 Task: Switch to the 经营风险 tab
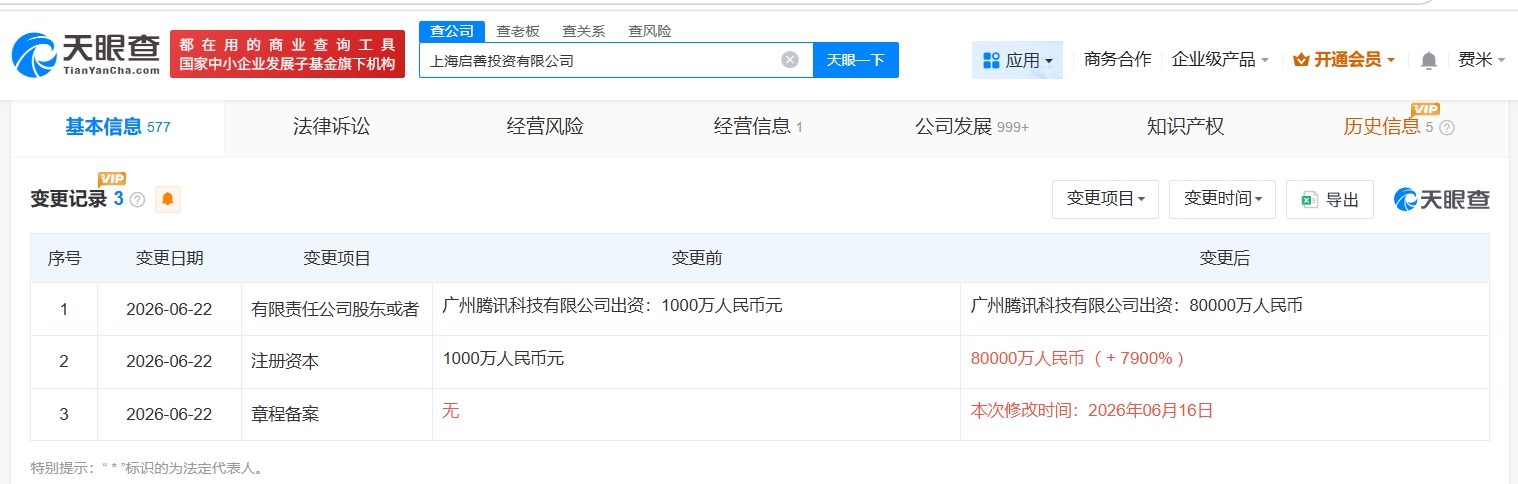coord(545,127)
